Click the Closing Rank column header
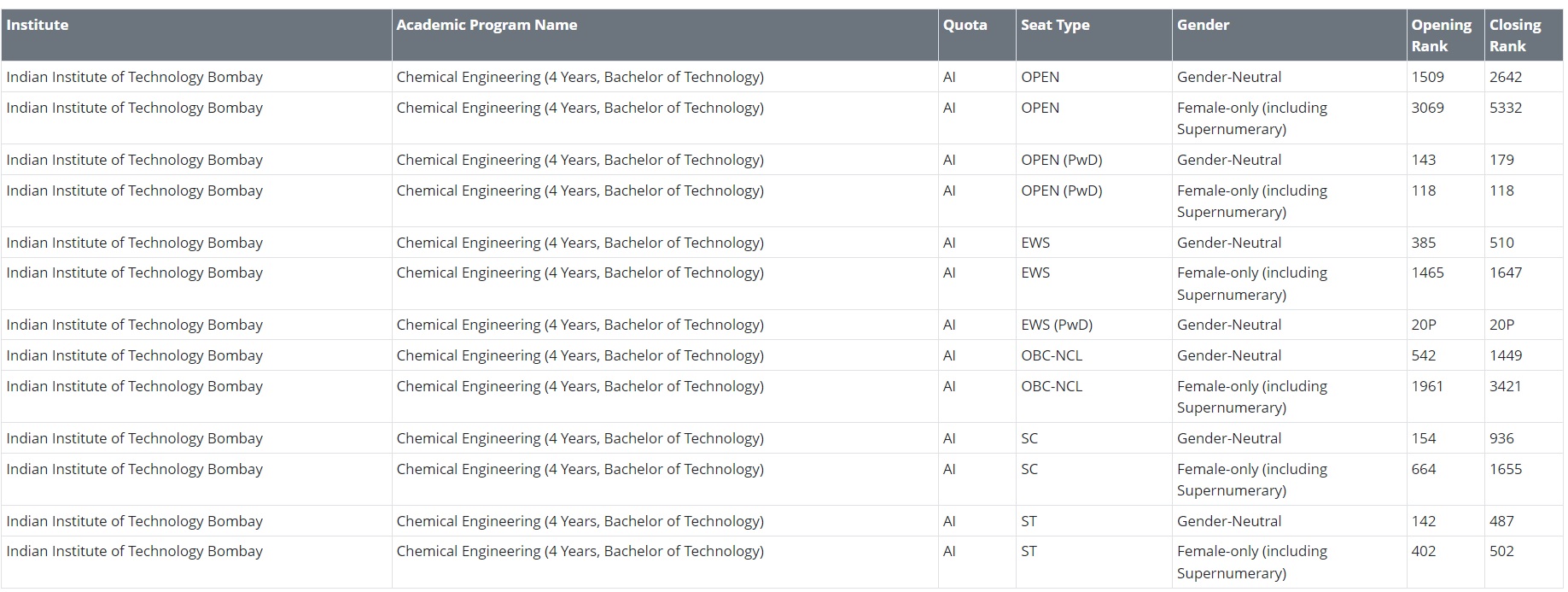The width and height of the screenshot is (1568, 592). [x=1515, y=36]
